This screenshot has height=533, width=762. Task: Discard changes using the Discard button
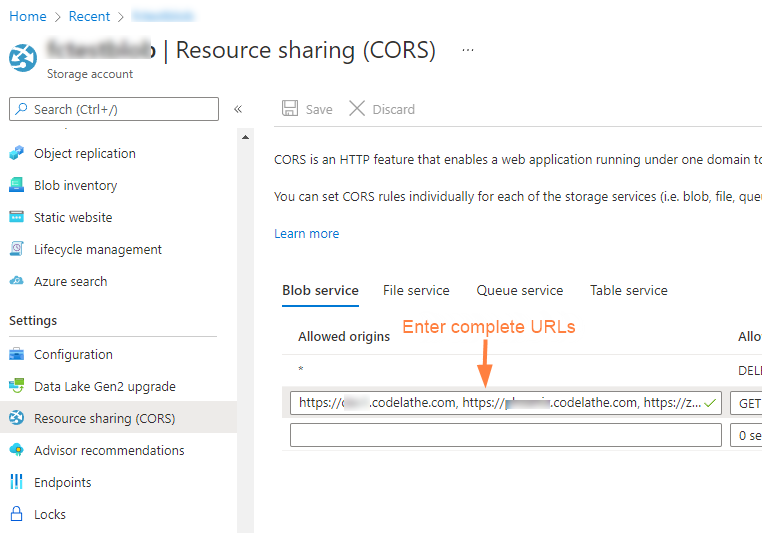(381, 109)
